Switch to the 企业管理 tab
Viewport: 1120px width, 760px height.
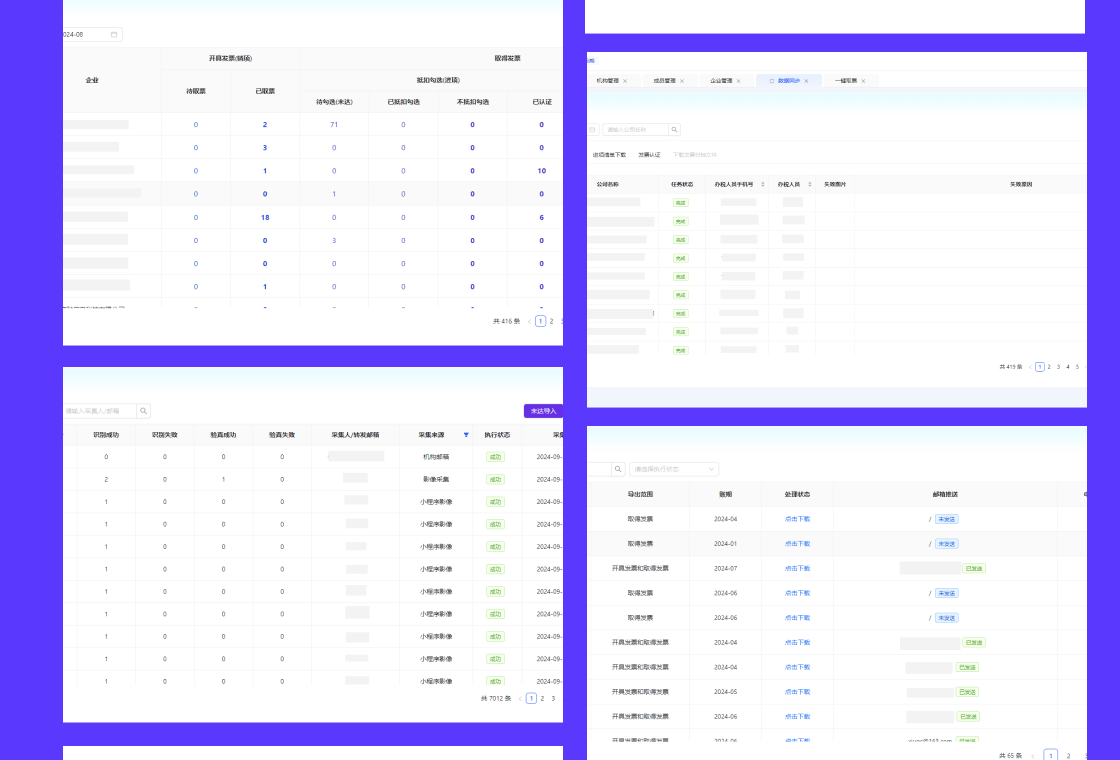click(x=721, y=81)
